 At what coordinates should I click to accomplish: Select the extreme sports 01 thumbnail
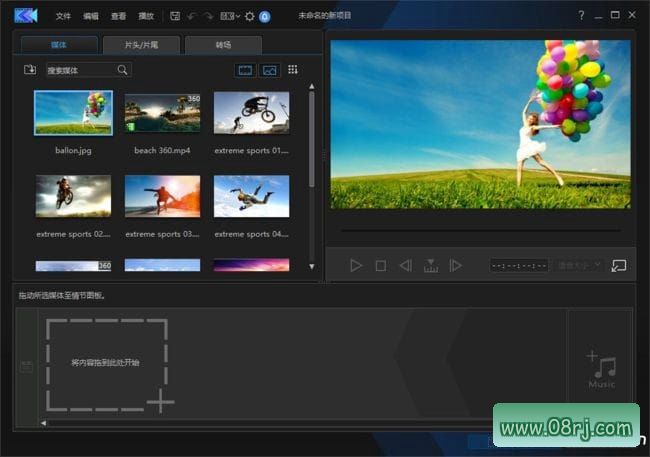(x=252, y=113)
